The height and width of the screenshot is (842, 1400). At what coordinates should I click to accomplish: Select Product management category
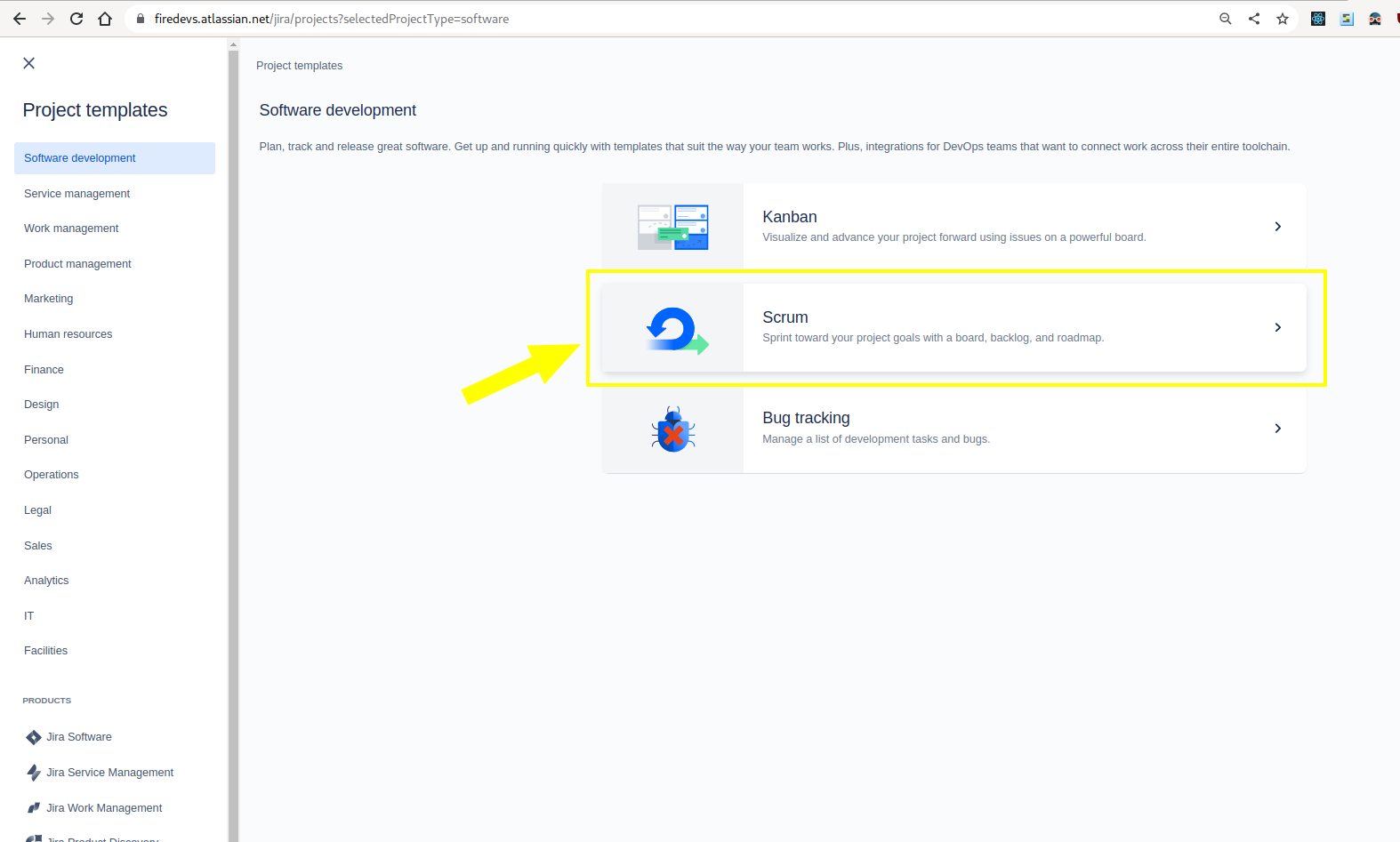coord(115,264)
